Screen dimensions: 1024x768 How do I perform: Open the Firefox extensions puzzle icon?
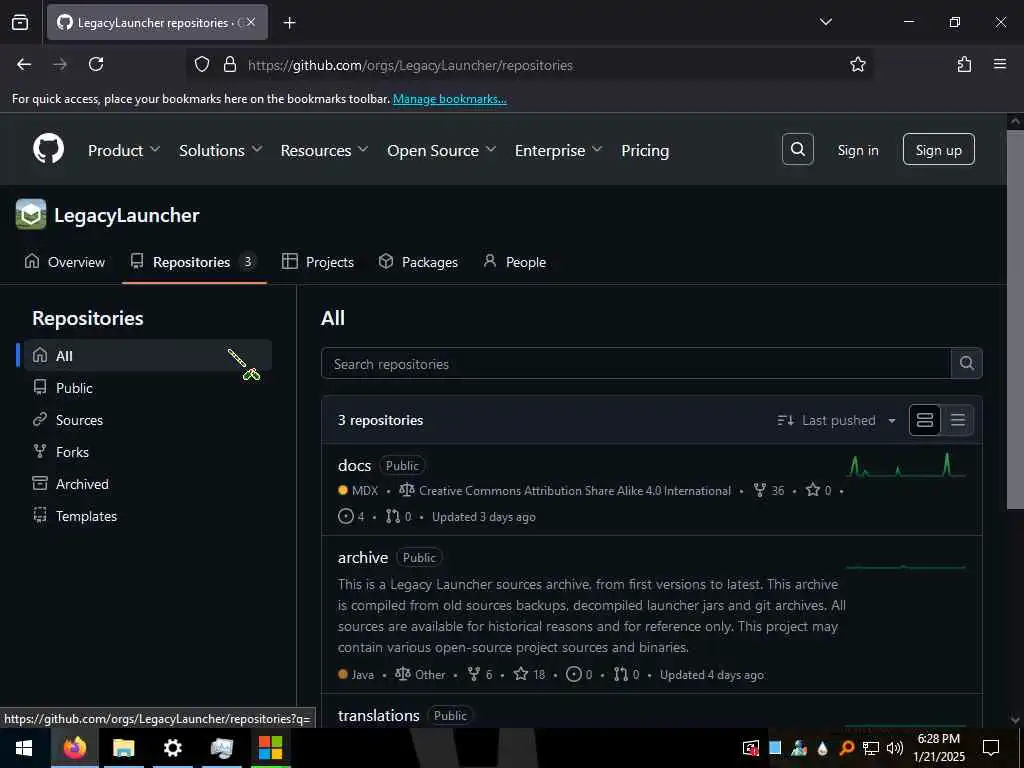(x=964, y=64)
